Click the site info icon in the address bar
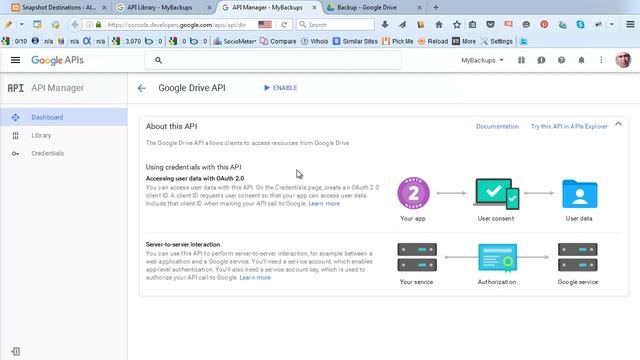This screenshot has height=360, width=640. tap(89, 24)
